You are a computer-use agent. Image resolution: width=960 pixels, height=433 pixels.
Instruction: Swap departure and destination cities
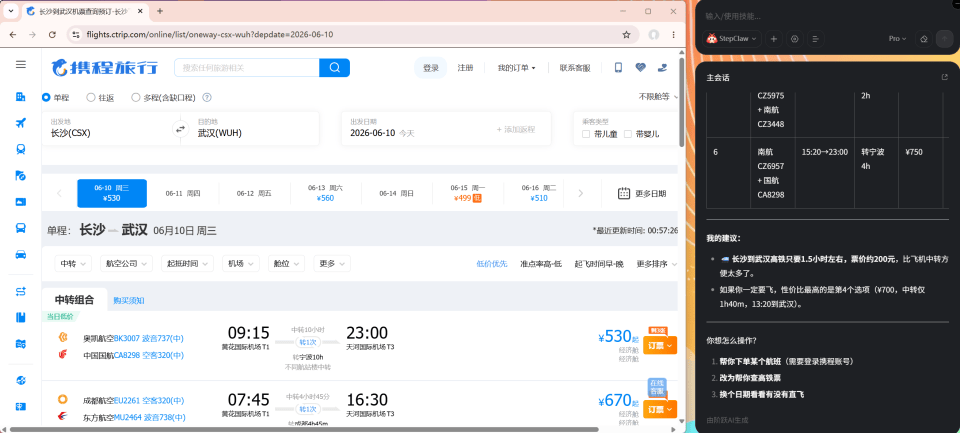tap(180, 129)
